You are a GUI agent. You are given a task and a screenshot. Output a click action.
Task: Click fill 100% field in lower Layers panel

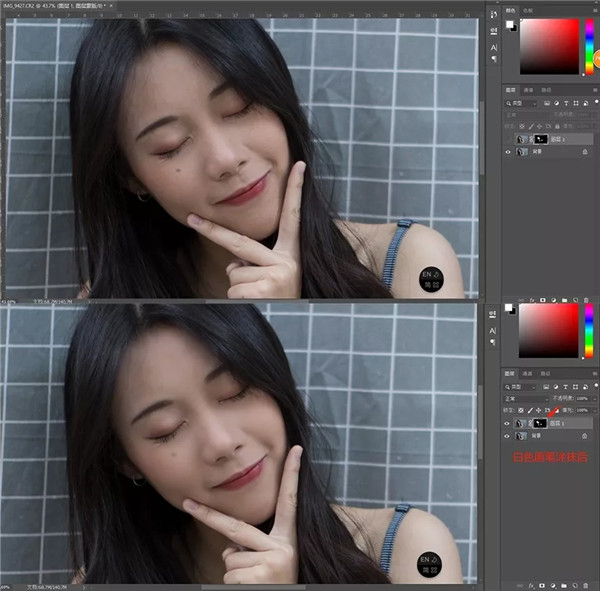tap(583, 410)
